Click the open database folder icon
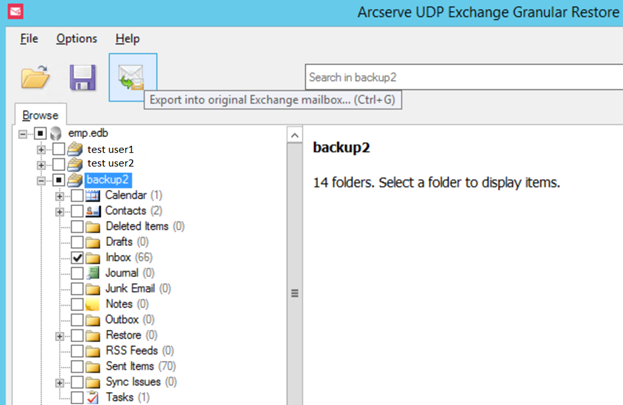This screenshot has height=405, width=623. 35,77
